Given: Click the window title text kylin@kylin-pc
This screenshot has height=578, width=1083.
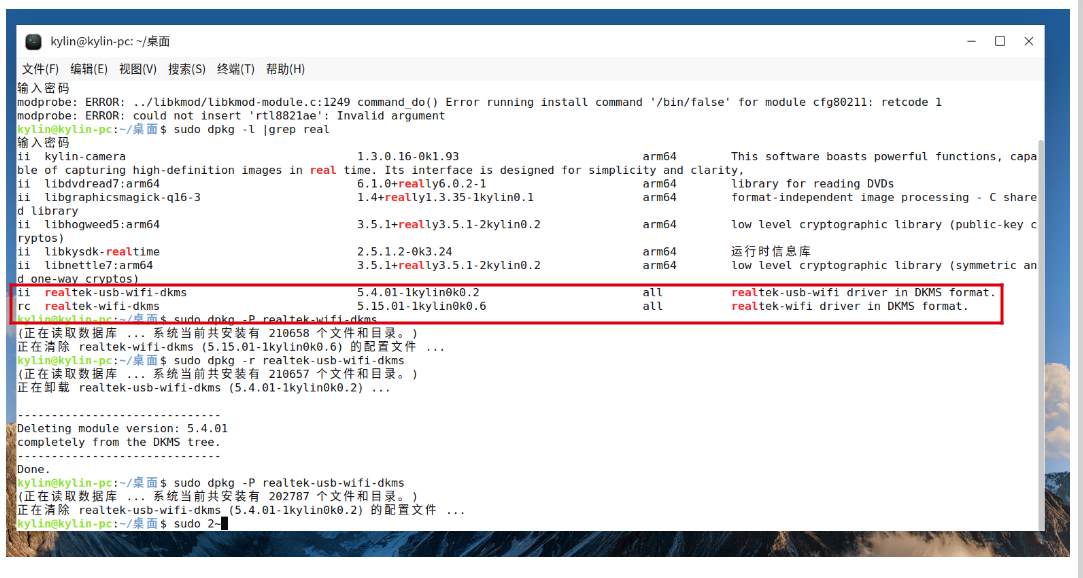Looking at the screenshot, I should point(110,42).
